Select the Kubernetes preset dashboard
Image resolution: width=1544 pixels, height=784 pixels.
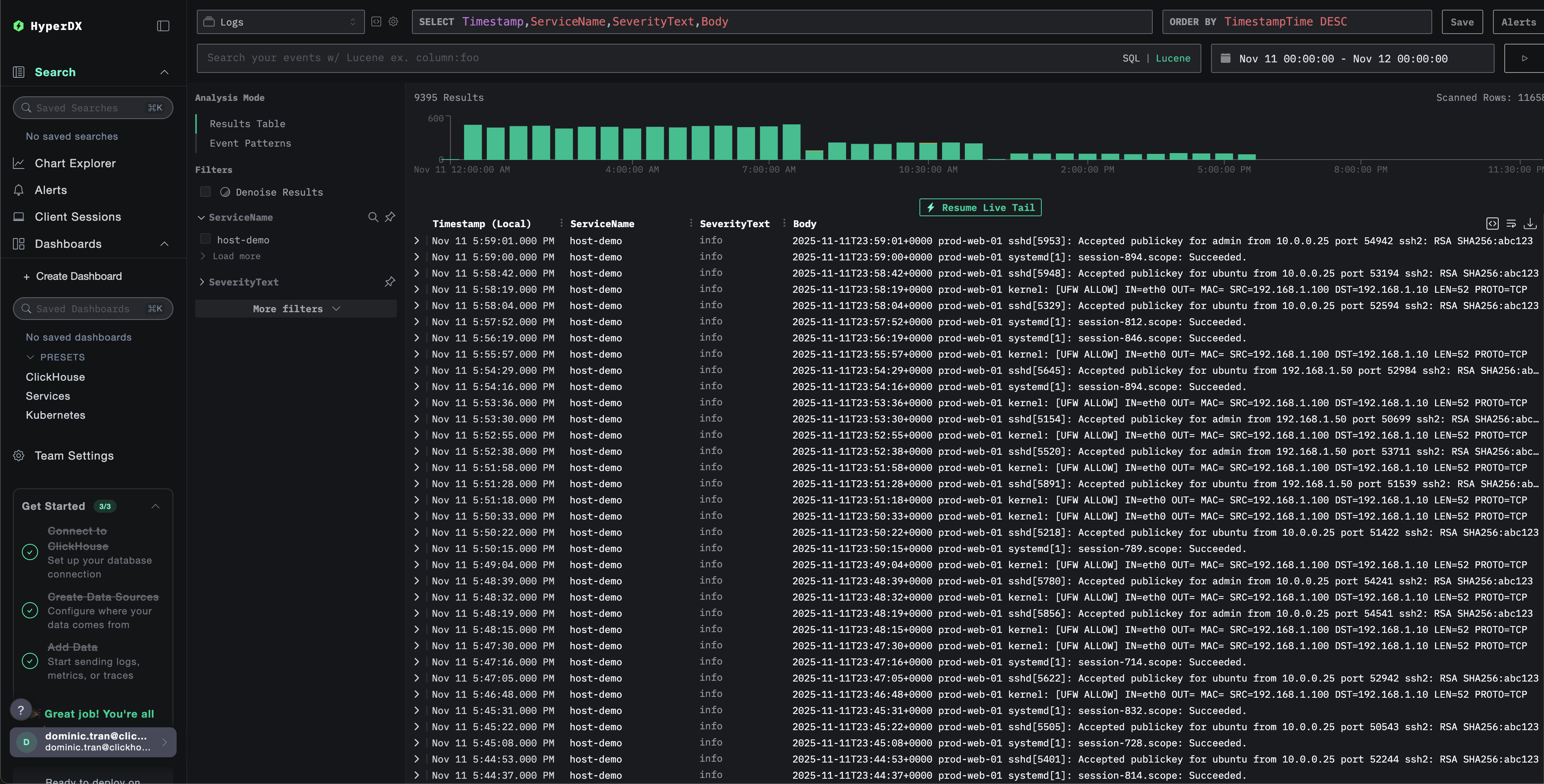click(55, 415)
